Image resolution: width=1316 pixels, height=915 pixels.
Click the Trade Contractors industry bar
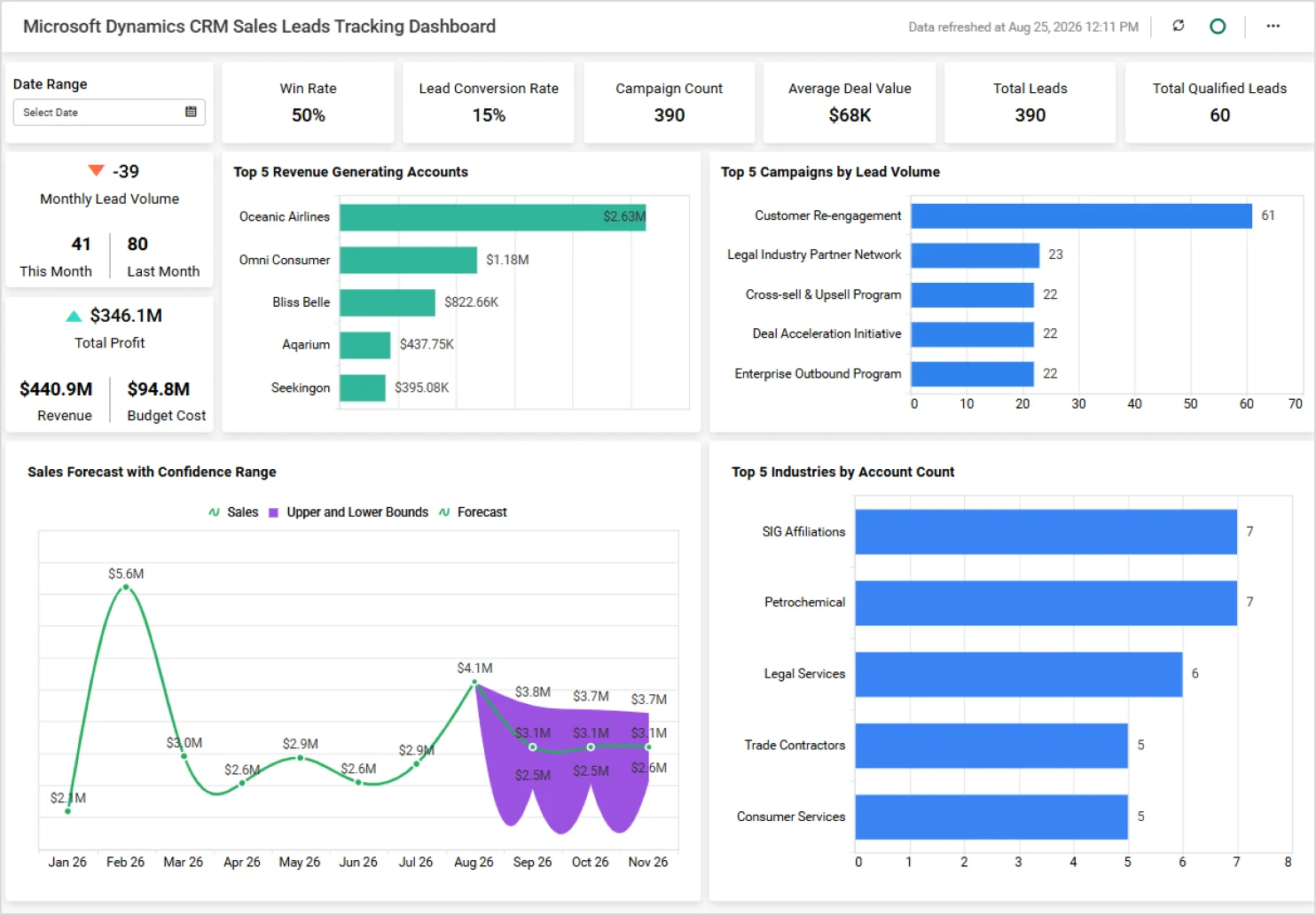991,746
